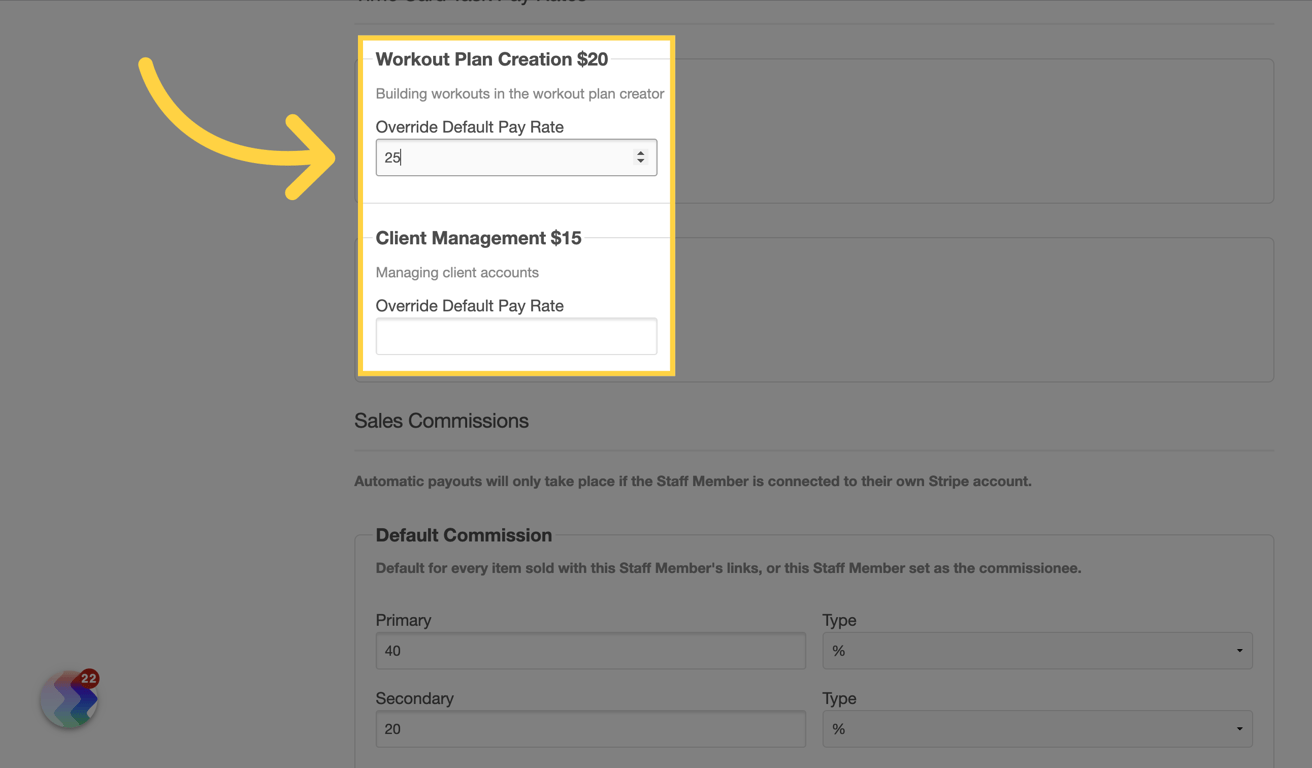Select the Secondary commission value 20
The height and width of the screenshot is (768, 1312).
pyautogui.click(x=590, y=729)
